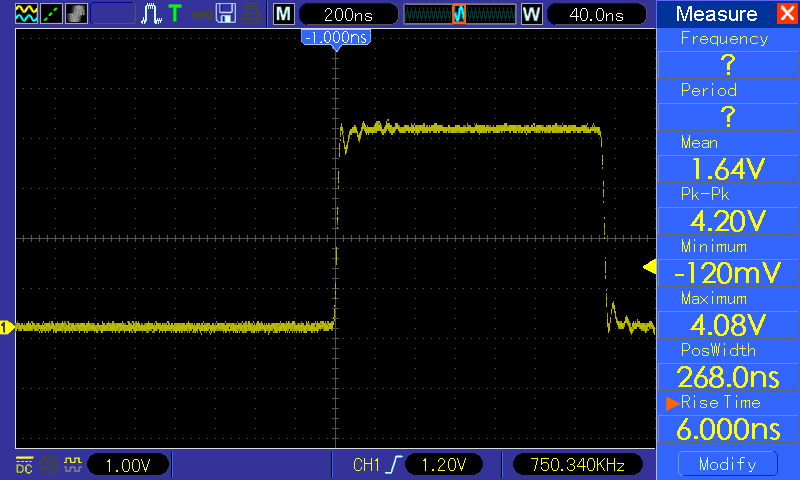Click the 6.000ns rise time value

pyautogui.click(x=728, y=429)
